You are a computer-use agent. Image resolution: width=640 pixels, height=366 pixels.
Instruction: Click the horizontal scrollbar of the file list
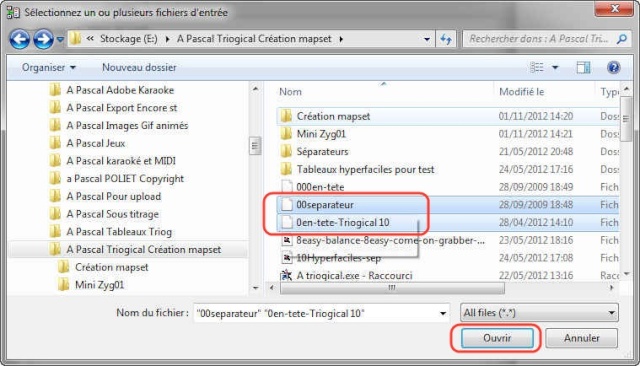click(392, 288)
